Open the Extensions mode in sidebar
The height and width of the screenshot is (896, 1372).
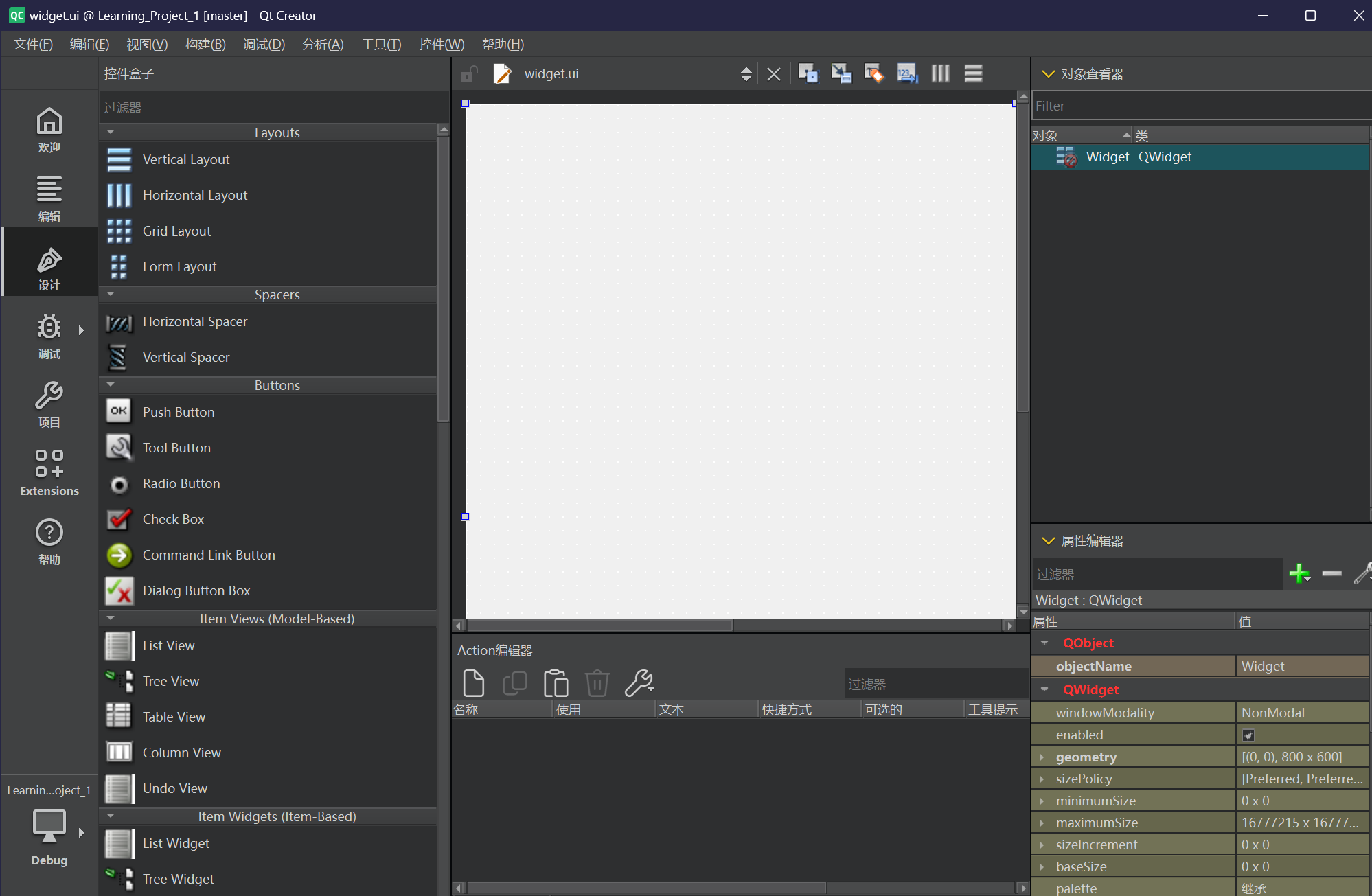click(x=49, y=472)
